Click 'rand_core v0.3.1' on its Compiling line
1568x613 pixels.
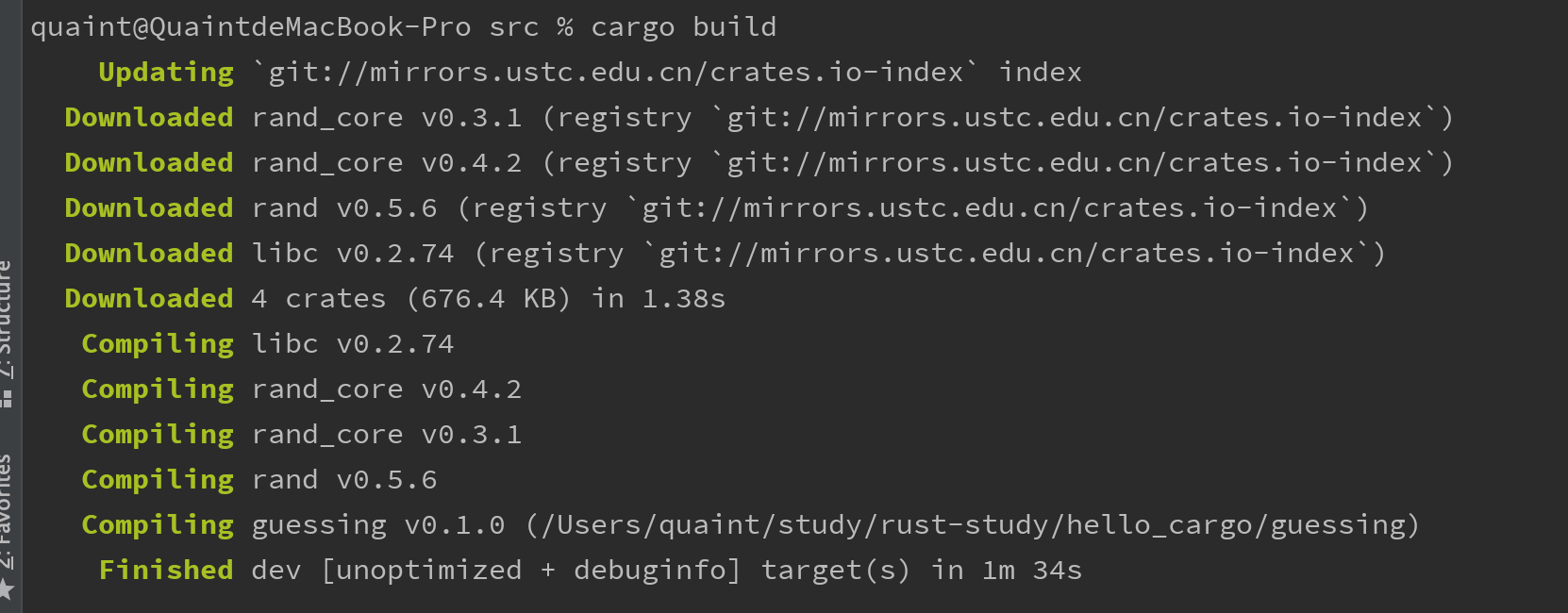[x=387, y=435]
